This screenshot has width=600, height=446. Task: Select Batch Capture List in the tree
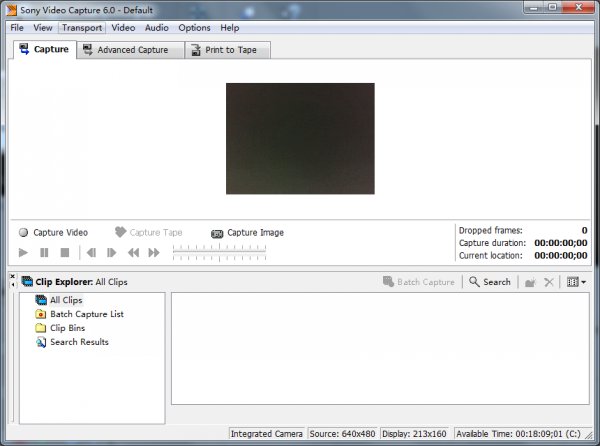[x=87, y=314]
